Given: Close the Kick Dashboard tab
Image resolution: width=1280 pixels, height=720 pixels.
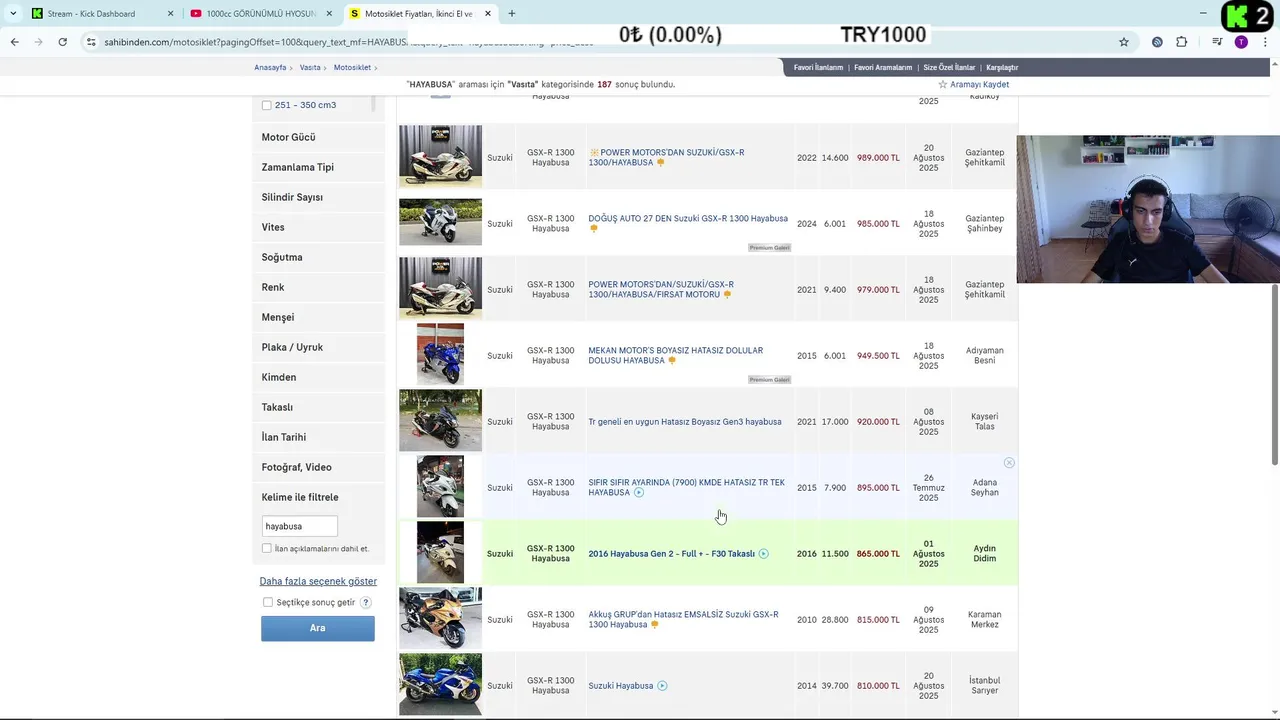Looking at the screenshot, I should [170, 14].
